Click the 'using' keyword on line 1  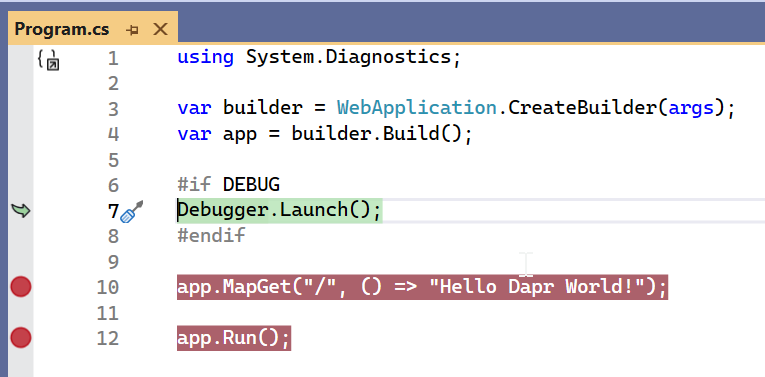coord(205,58)
